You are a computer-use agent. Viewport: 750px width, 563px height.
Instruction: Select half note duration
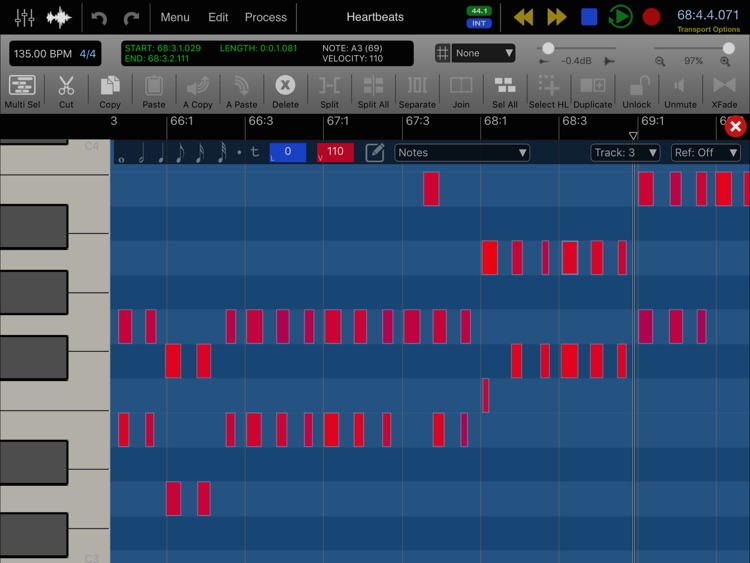click(142, 153)
